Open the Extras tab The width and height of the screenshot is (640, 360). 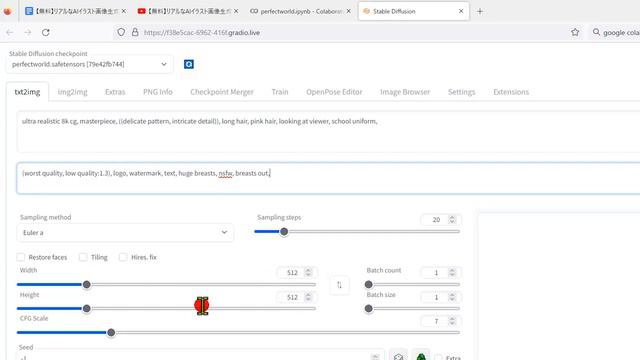tap(115, 92)
